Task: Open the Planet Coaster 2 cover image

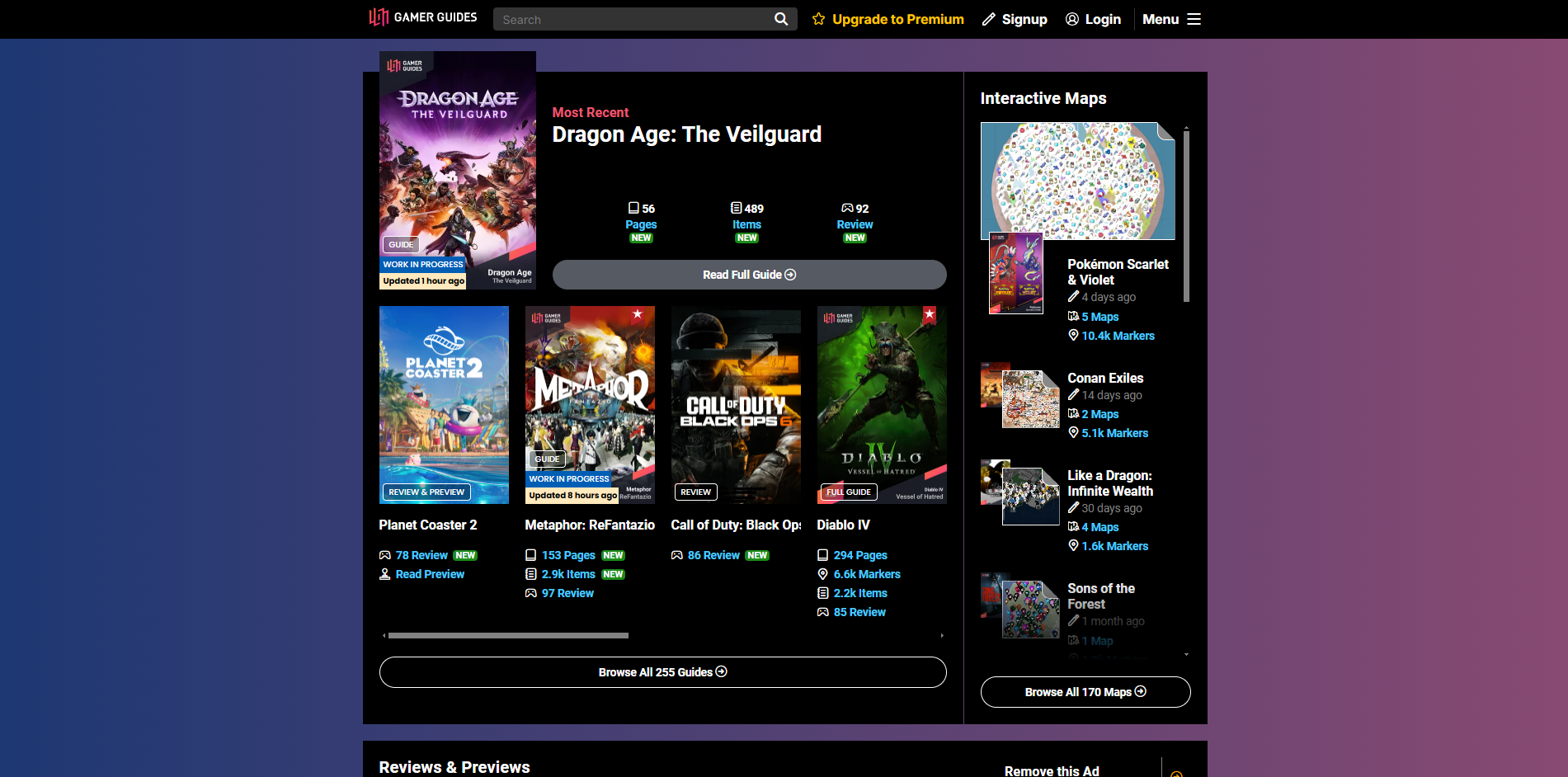Action: pyautogui.click(x=444, y=405)
